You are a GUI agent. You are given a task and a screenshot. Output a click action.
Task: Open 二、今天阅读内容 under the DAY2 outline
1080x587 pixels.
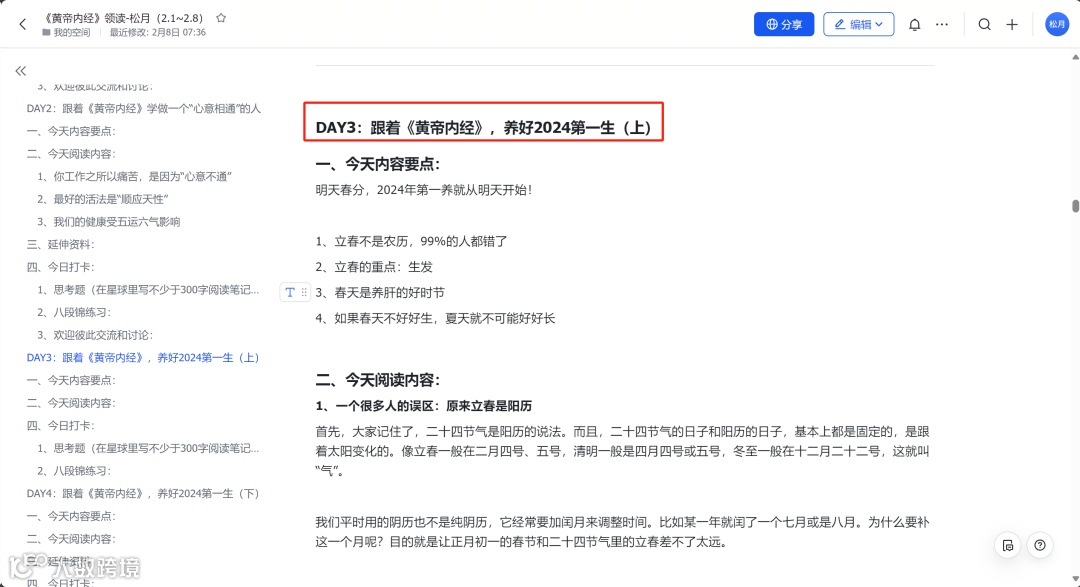point(71,154)
